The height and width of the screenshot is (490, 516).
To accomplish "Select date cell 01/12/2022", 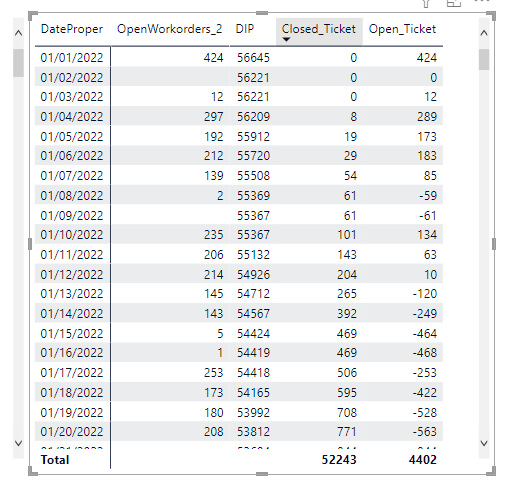I will pos(72,275).
